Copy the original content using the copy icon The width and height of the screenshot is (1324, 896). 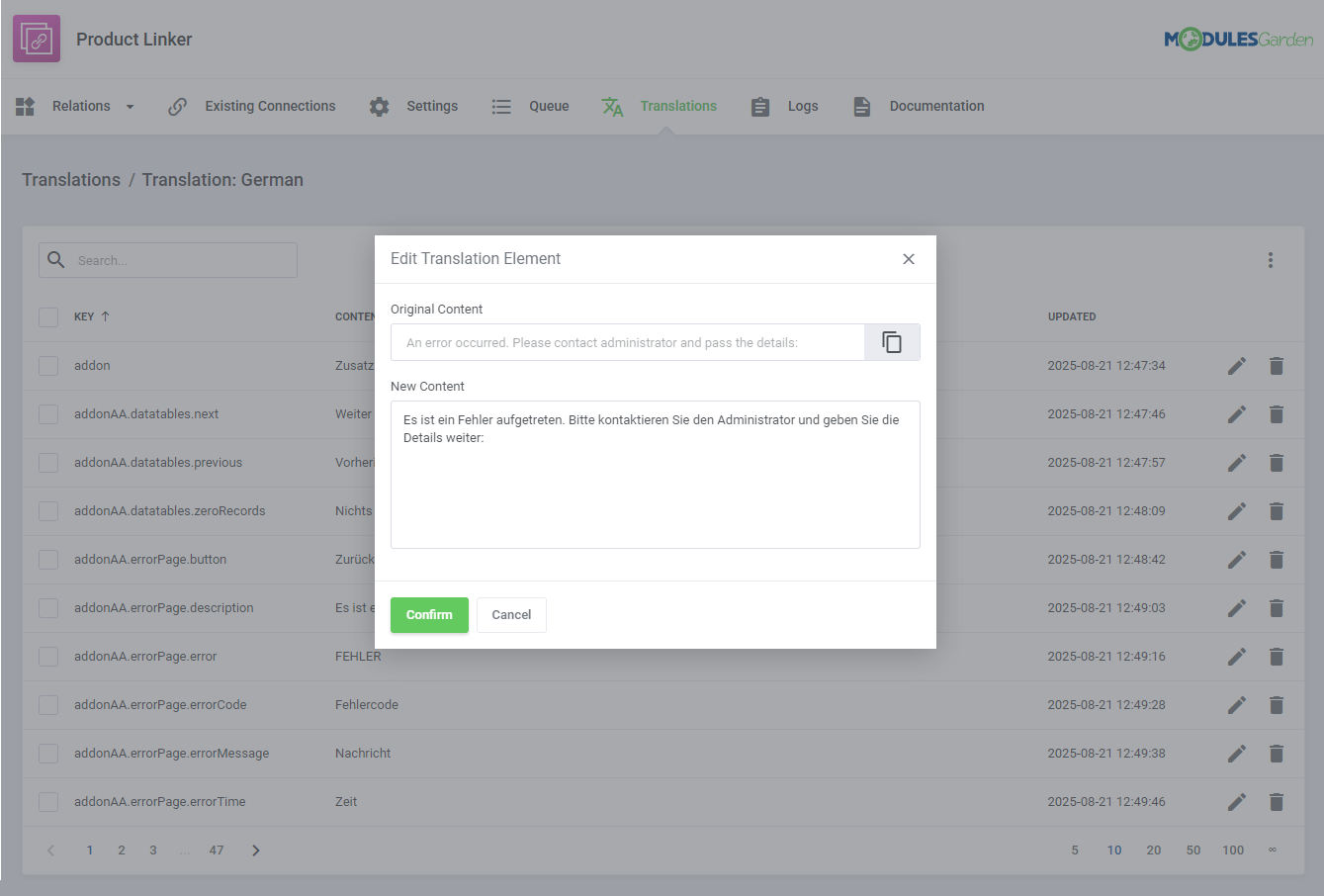coord(892,341)
